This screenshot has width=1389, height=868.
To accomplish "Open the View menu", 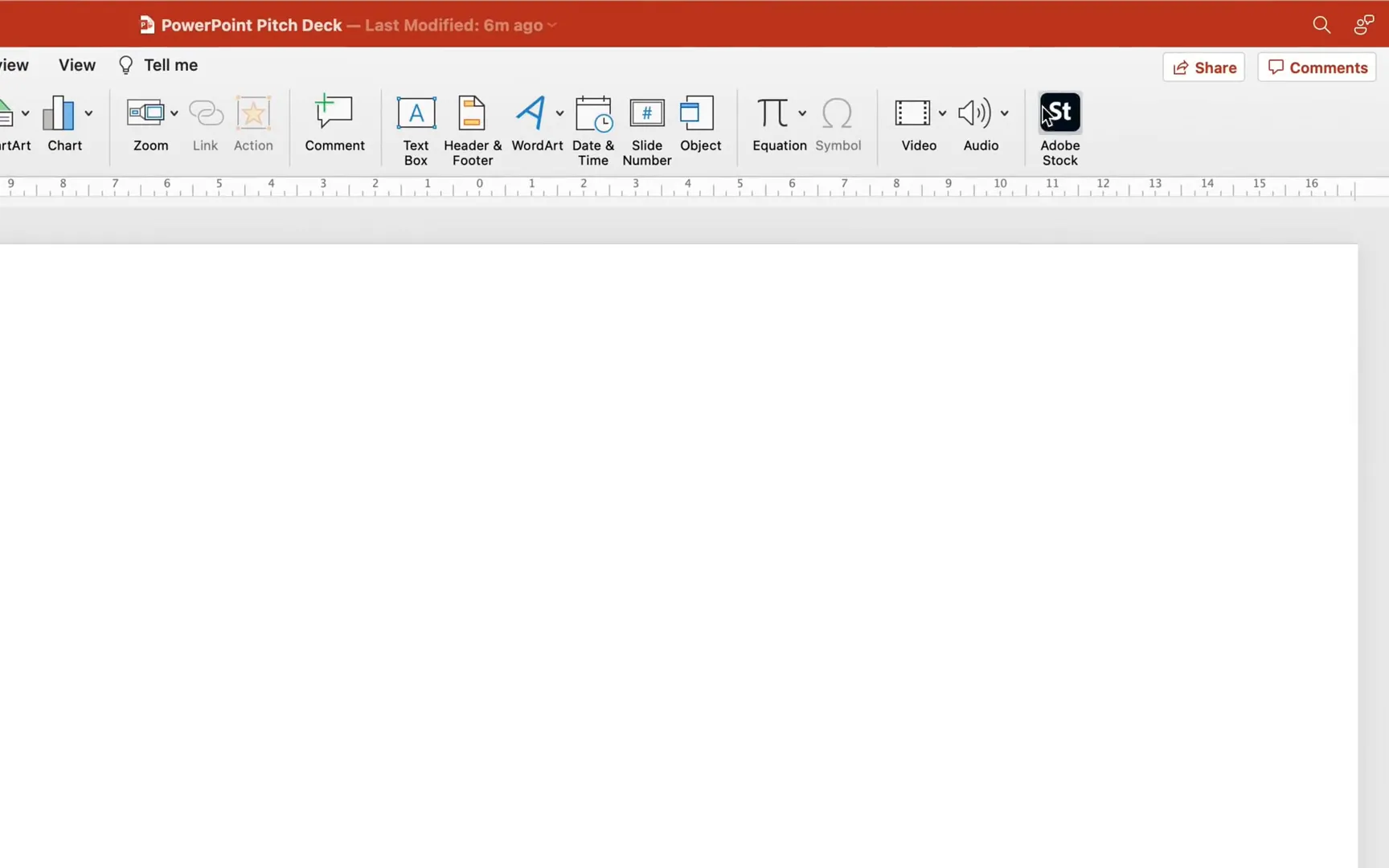I will coord(76,64).
